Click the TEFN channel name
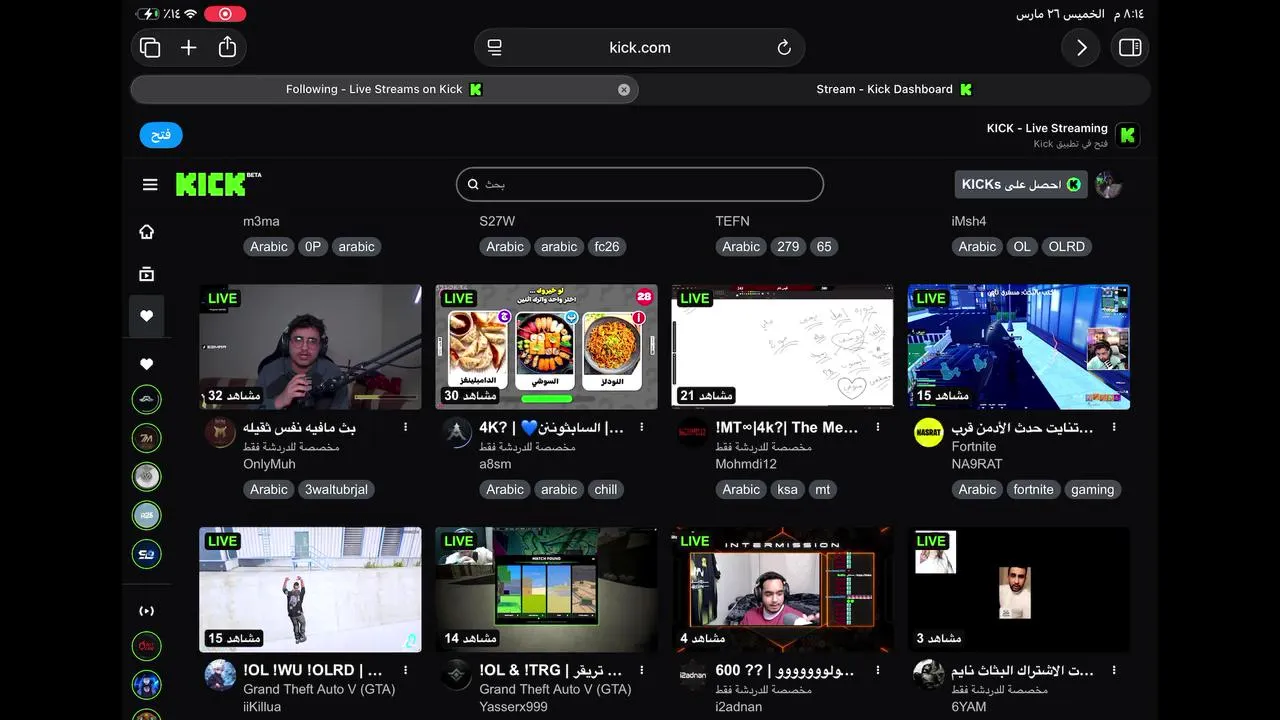Viewport: 1280px width, 720px height. [732, 221]
